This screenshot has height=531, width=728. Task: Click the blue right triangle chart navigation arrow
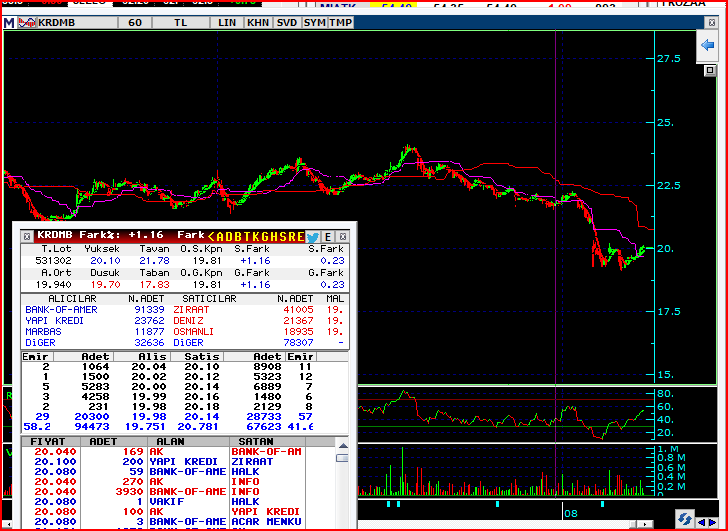[712, 522]
